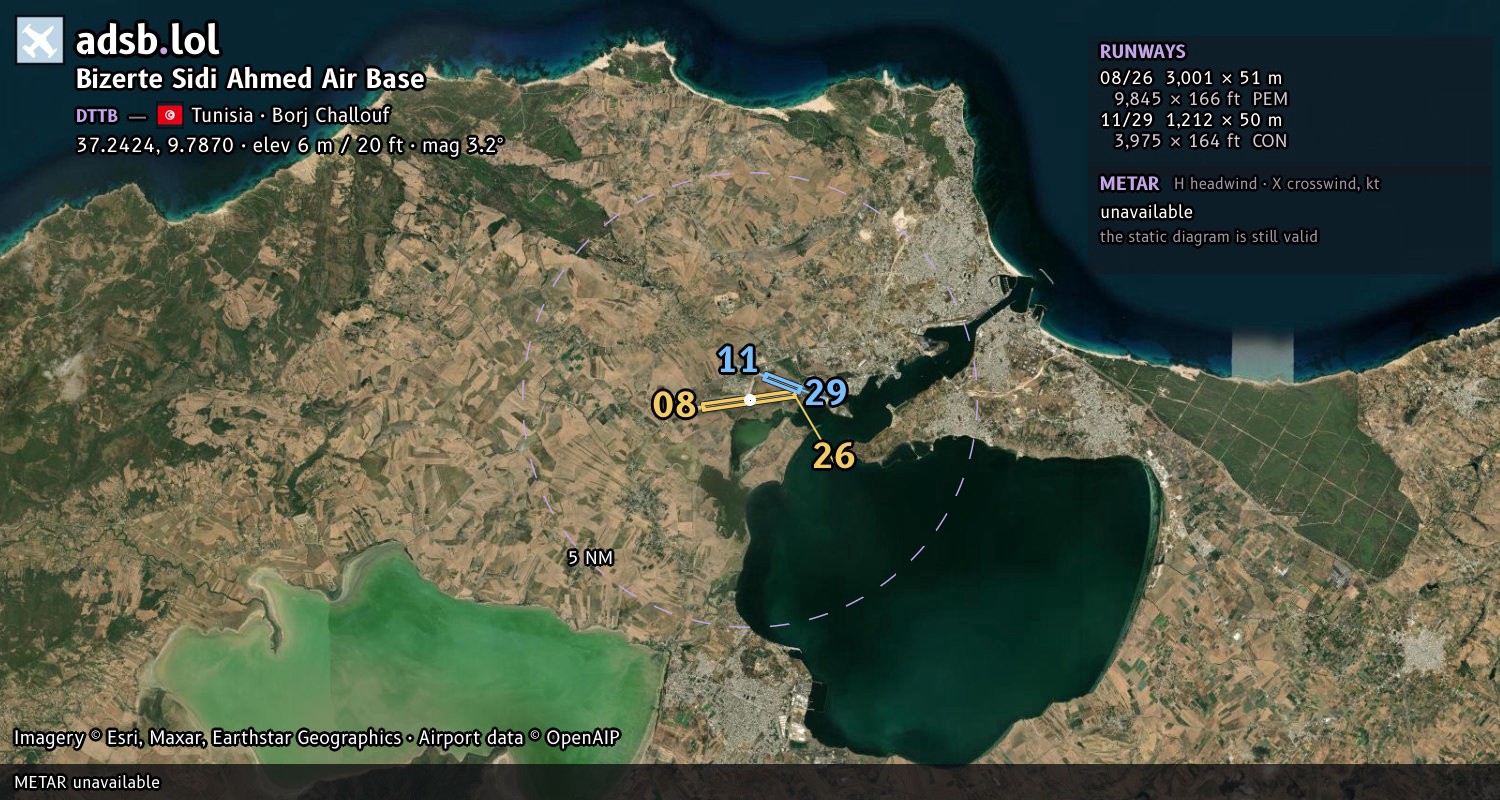1500x800 pixels.
Task: Select runway label 08
Action: [674, 405]
